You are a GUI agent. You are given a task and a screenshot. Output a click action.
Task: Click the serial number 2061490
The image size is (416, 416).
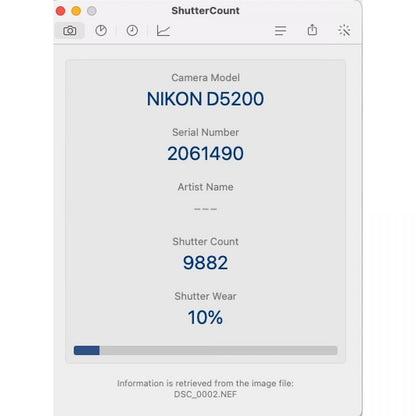coord(205,154)
